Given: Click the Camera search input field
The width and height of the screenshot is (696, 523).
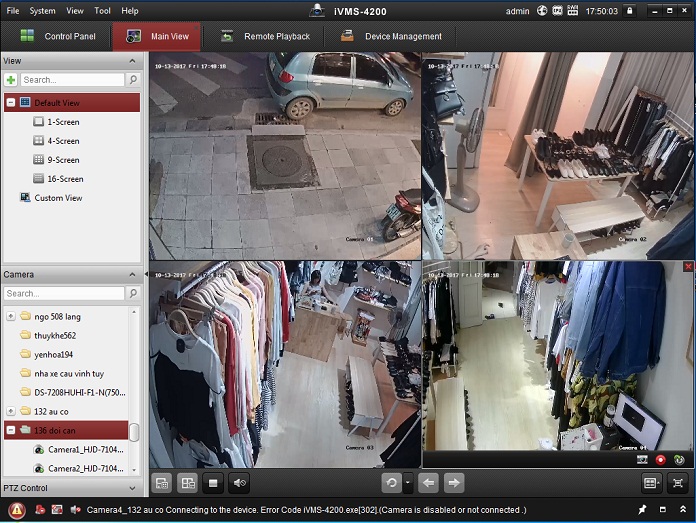Looking at the screenshot, I should 64,294.
